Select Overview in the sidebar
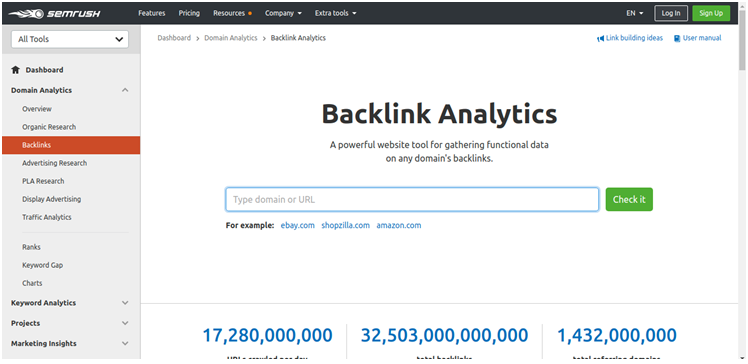 (x=37, y=109)
